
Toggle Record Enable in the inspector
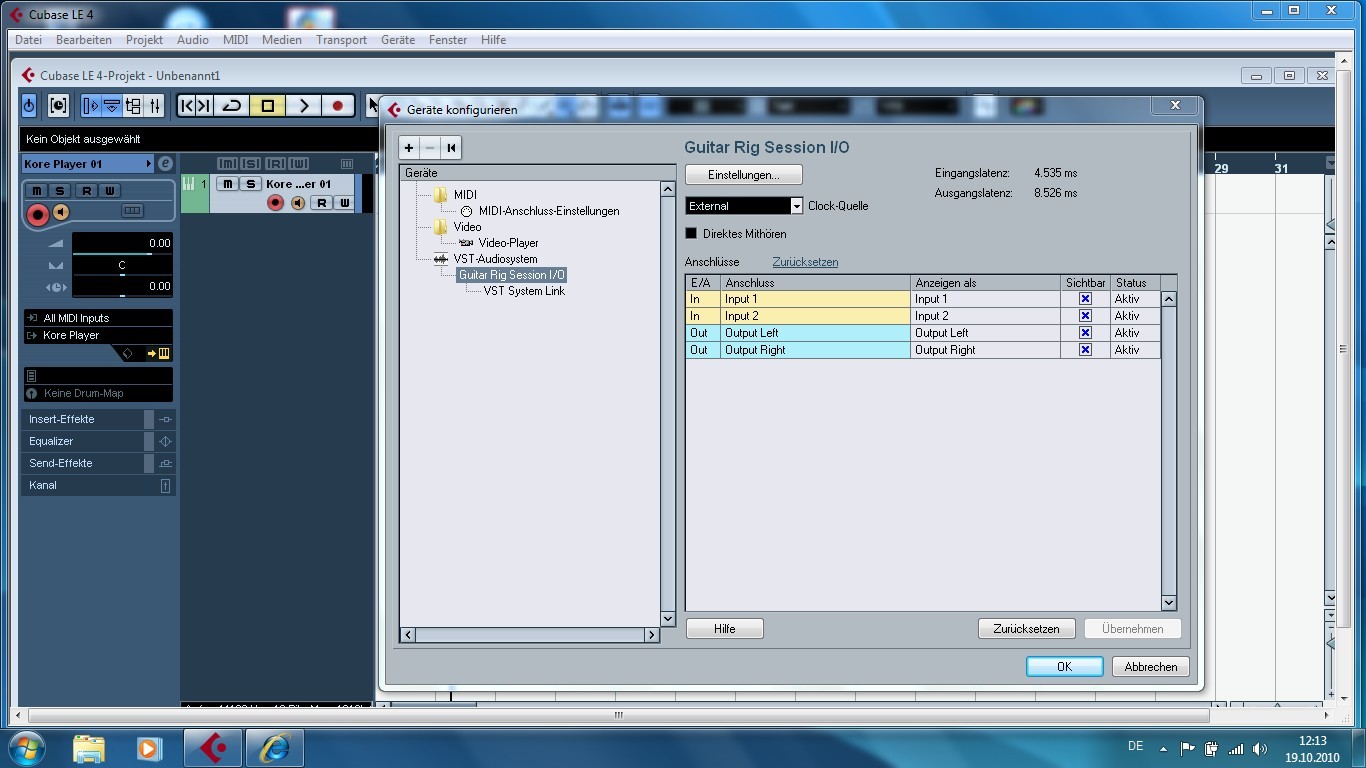click(x=38, y=213)
